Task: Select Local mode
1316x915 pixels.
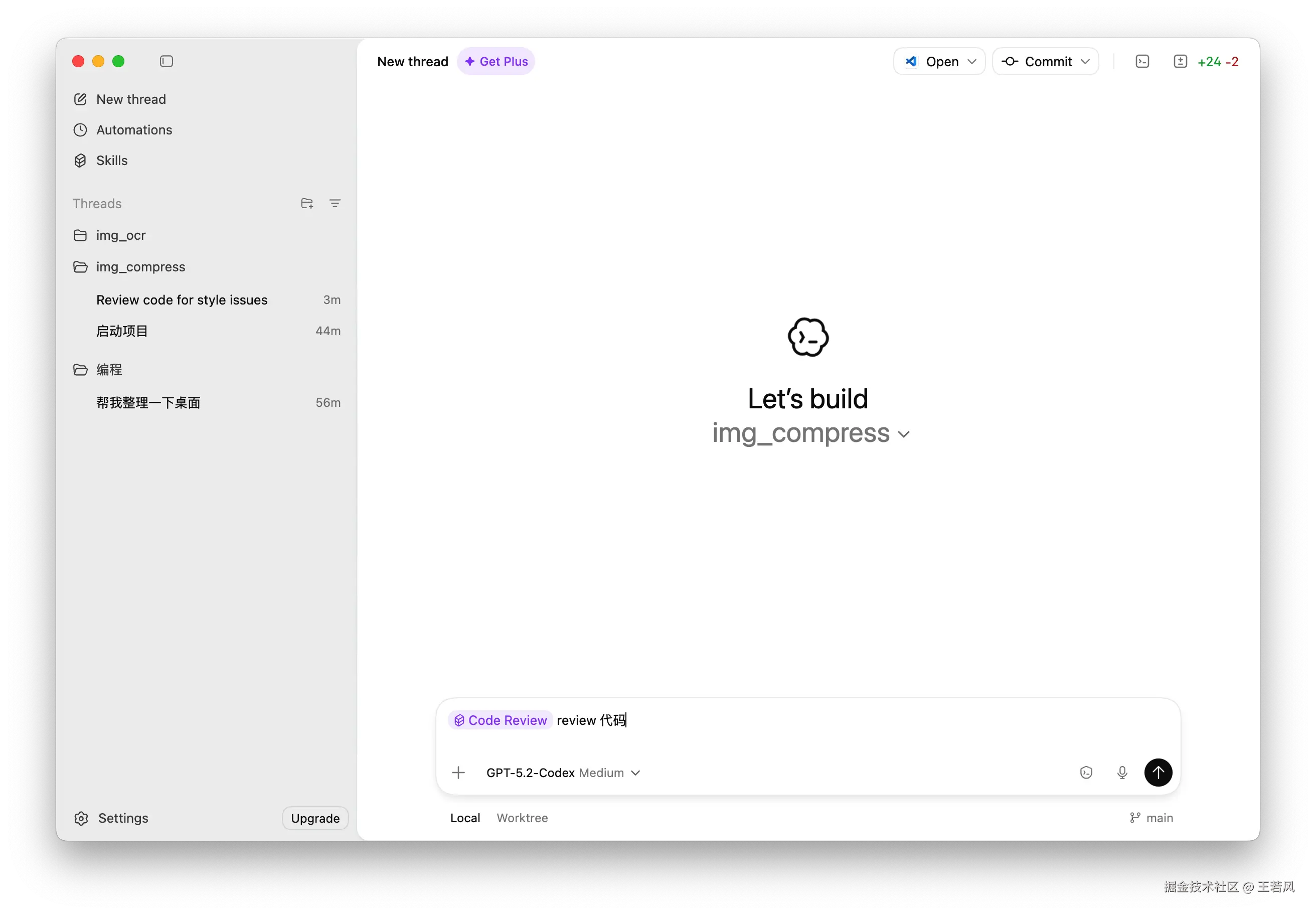Action: point(464,818)
